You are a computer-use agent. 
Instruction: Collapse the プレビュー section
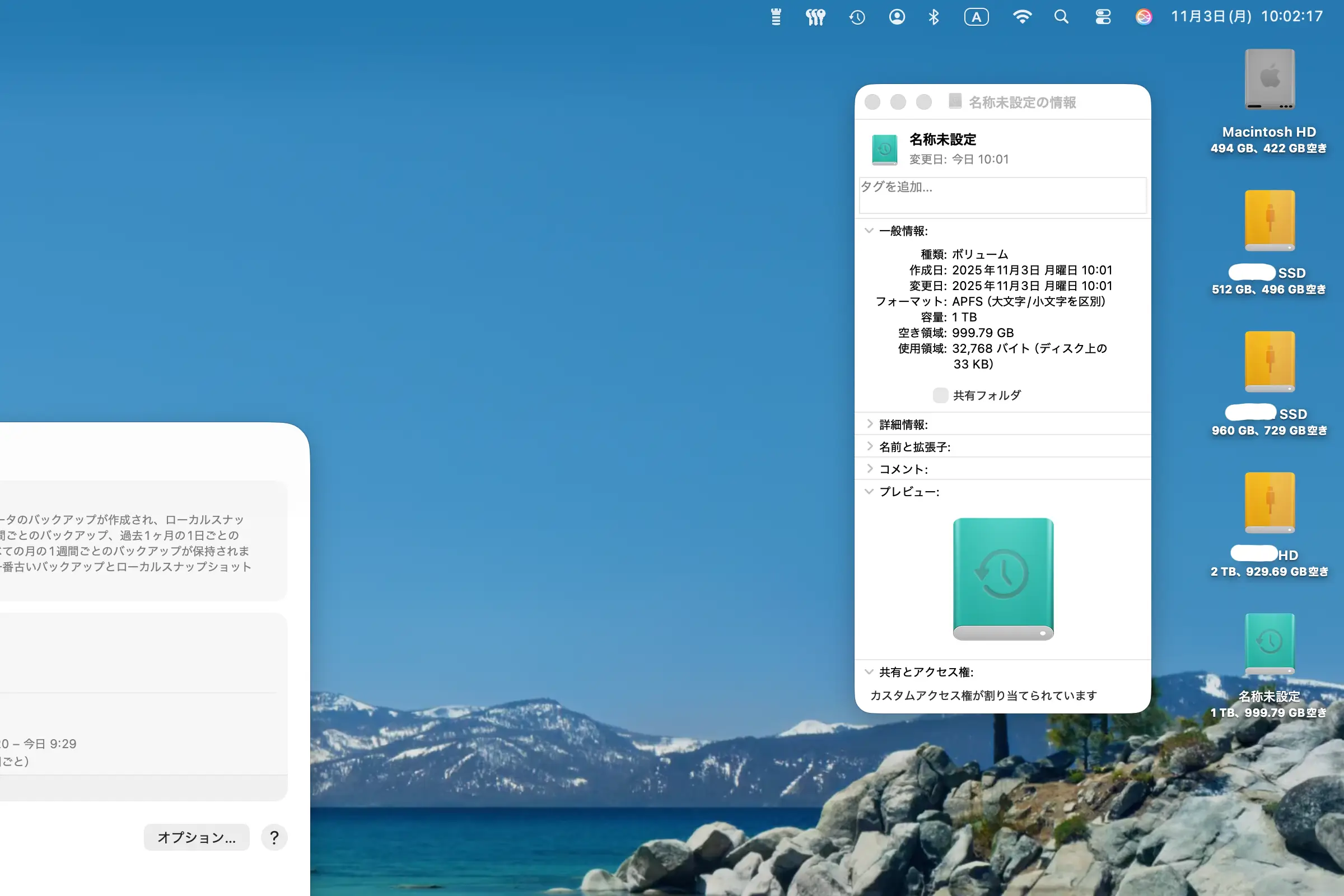click(869, 492)
